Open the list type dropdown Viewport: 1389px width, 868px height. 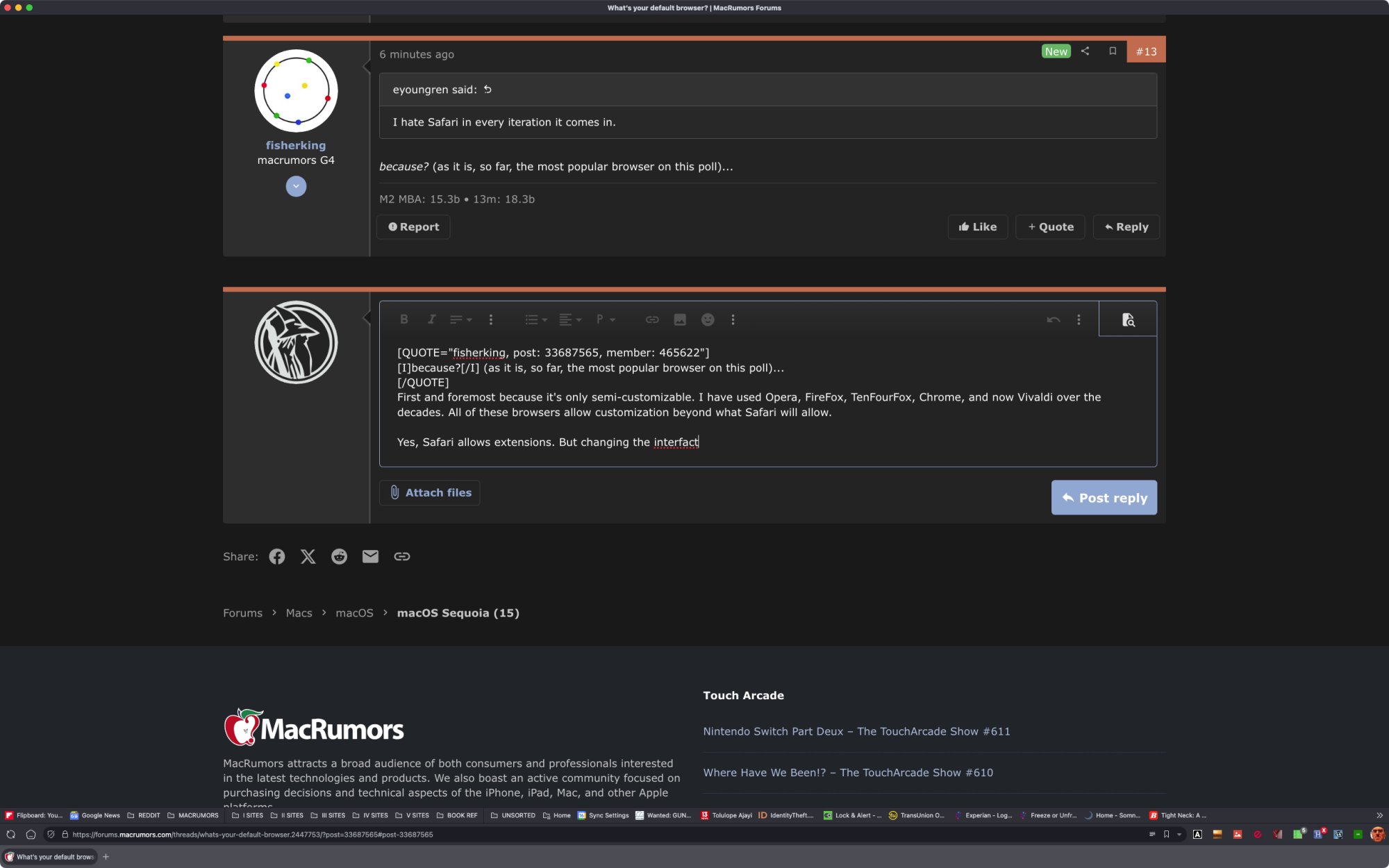pos(535,319)
